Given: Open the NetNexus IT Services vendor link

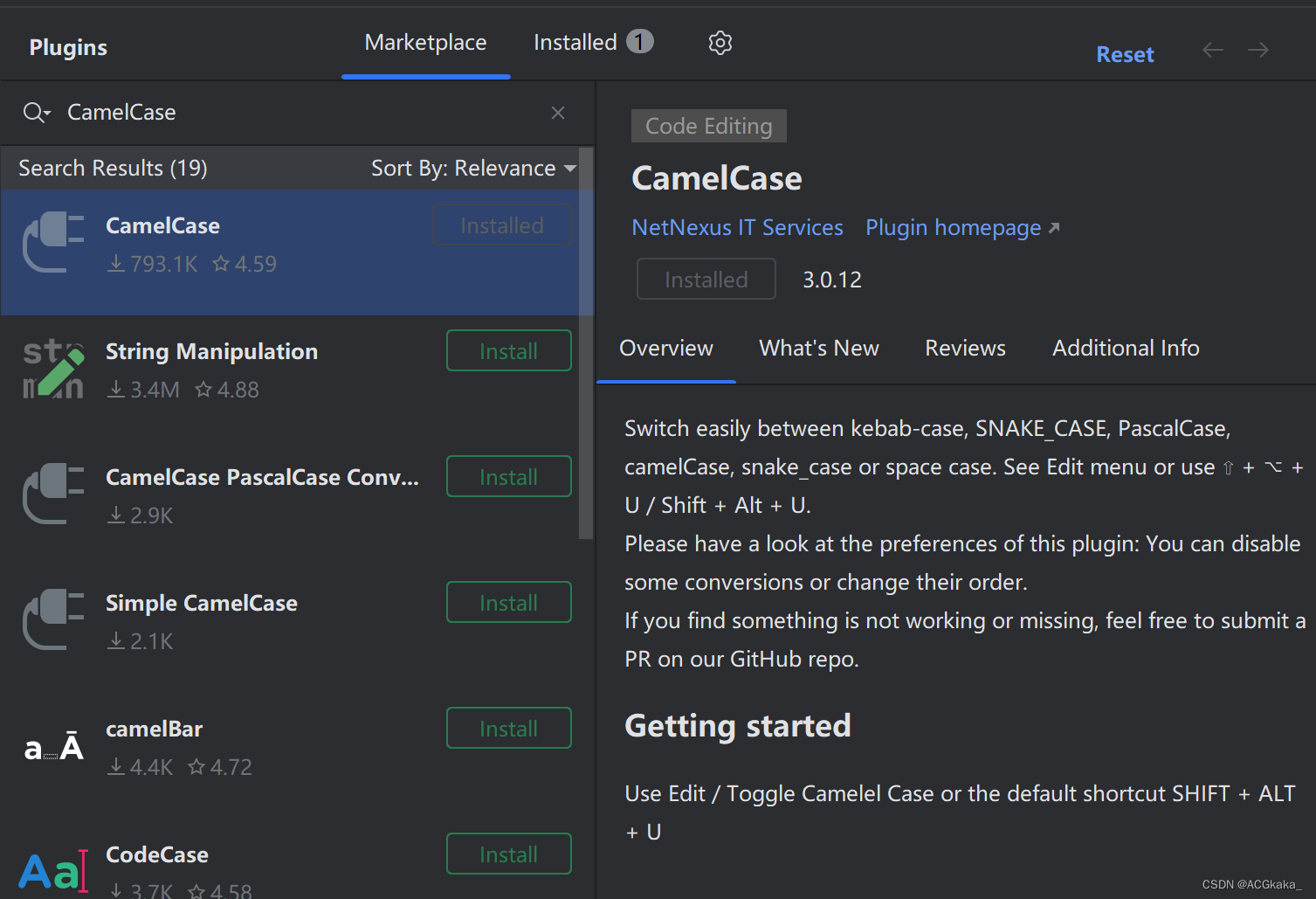Looking at the screenshot, I should (737, 227).
